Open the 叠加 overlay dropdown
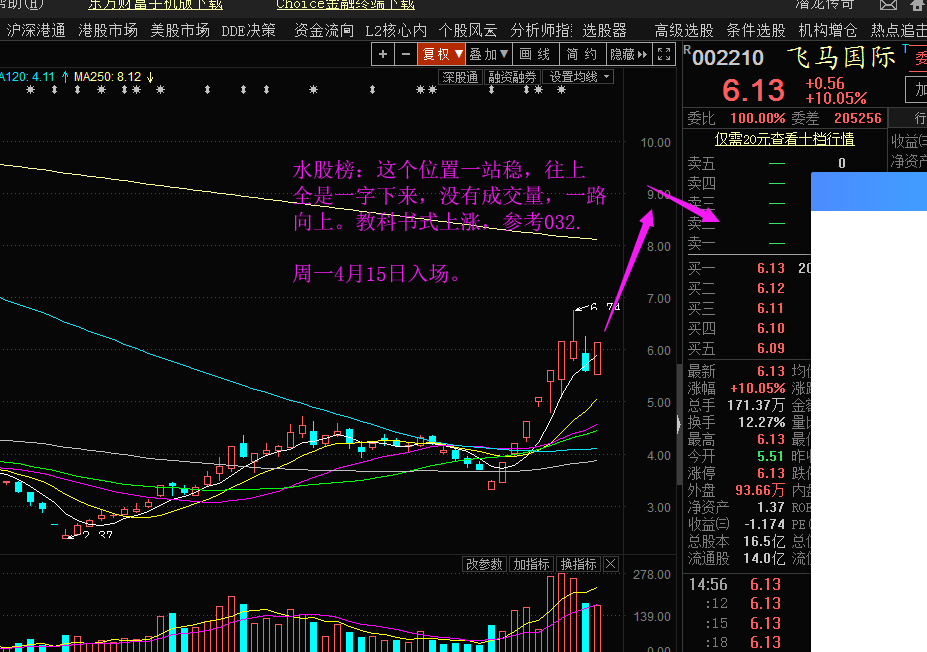The image size is (927, 652). [488, 54]
